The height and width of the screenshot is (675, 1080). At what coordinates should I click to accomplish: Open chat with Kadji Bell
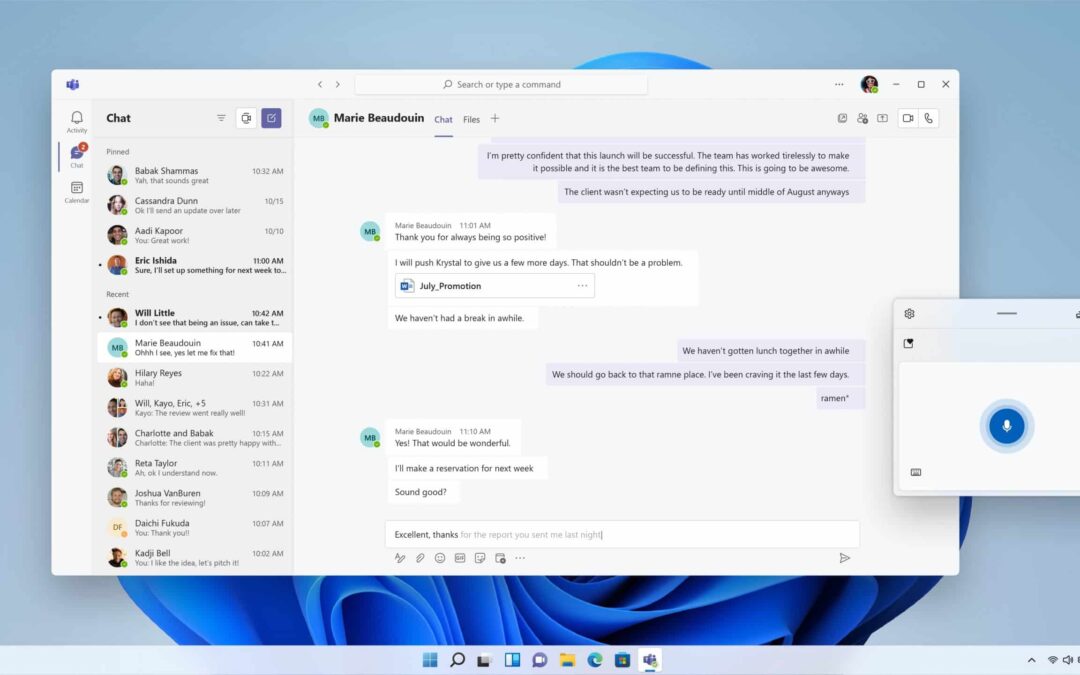coord(195,557)
